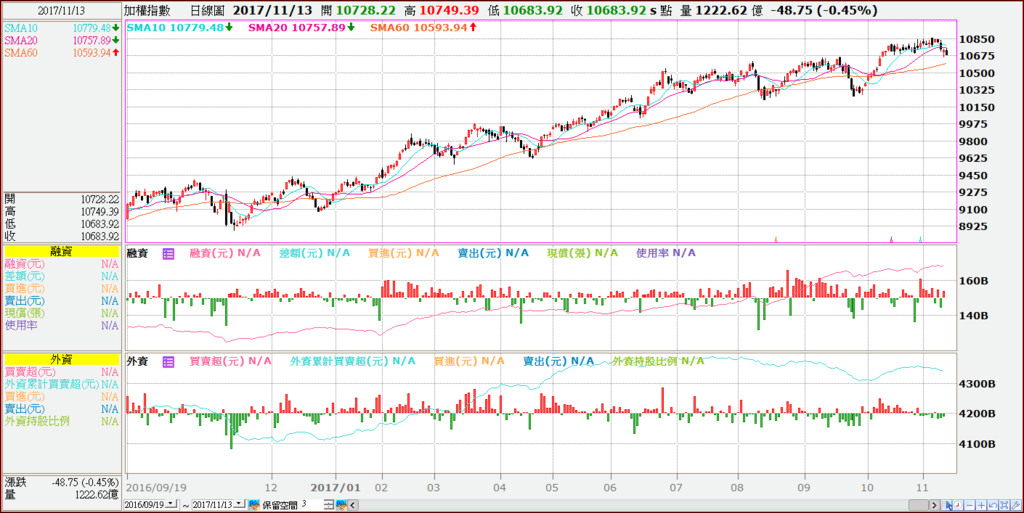Click 買進(元) row under 融資 left panel
The height and width of the screenshot is (513, 1024).
coord(61,288)
